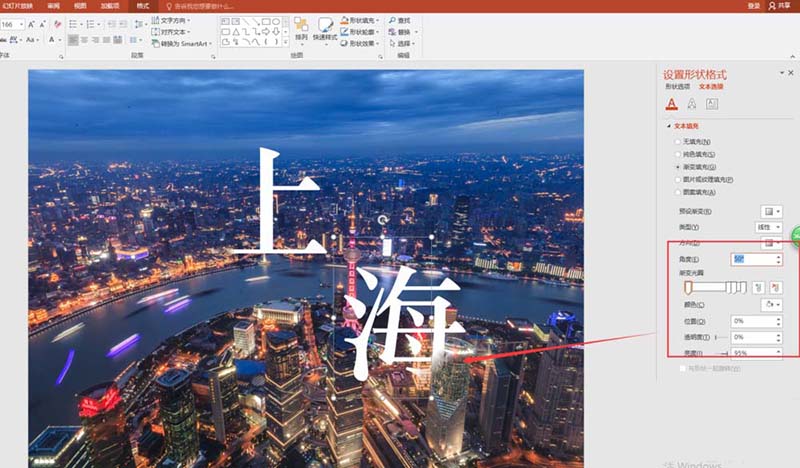Open the Shape Outline (形状轮廓) dropdown

360,32
